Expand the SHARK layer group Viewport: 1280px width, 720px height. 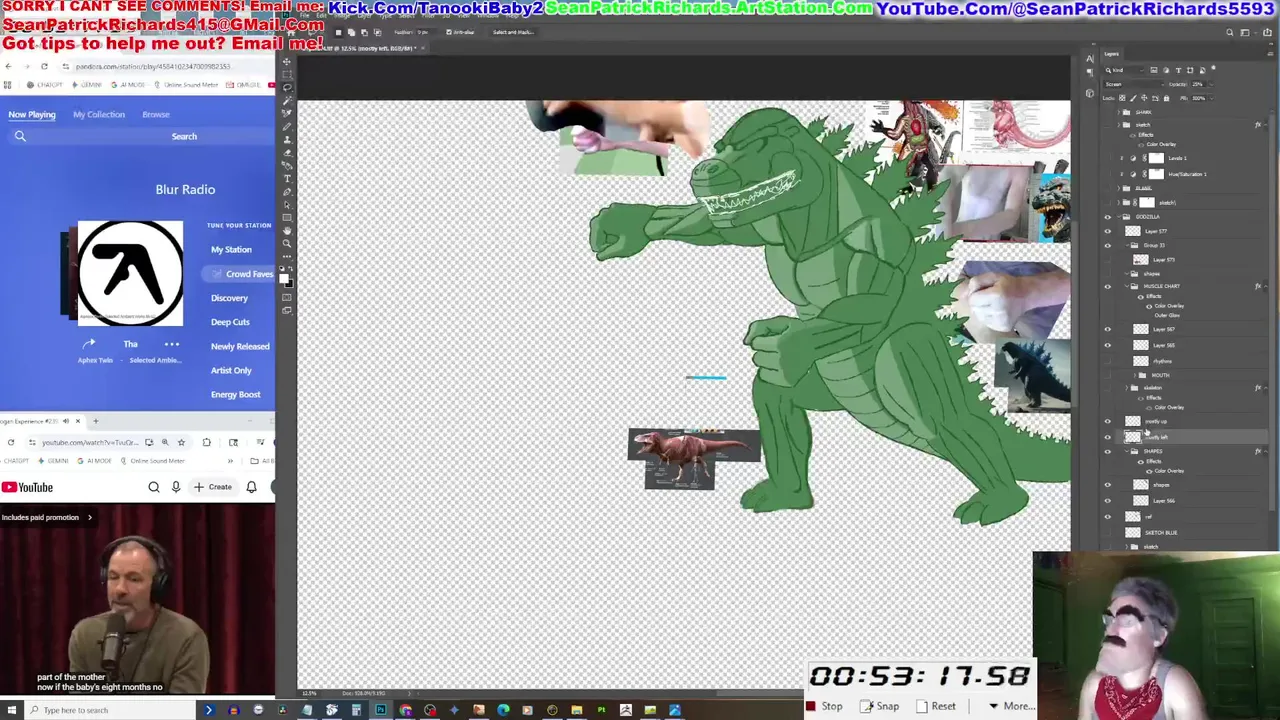coord(1118,112)
